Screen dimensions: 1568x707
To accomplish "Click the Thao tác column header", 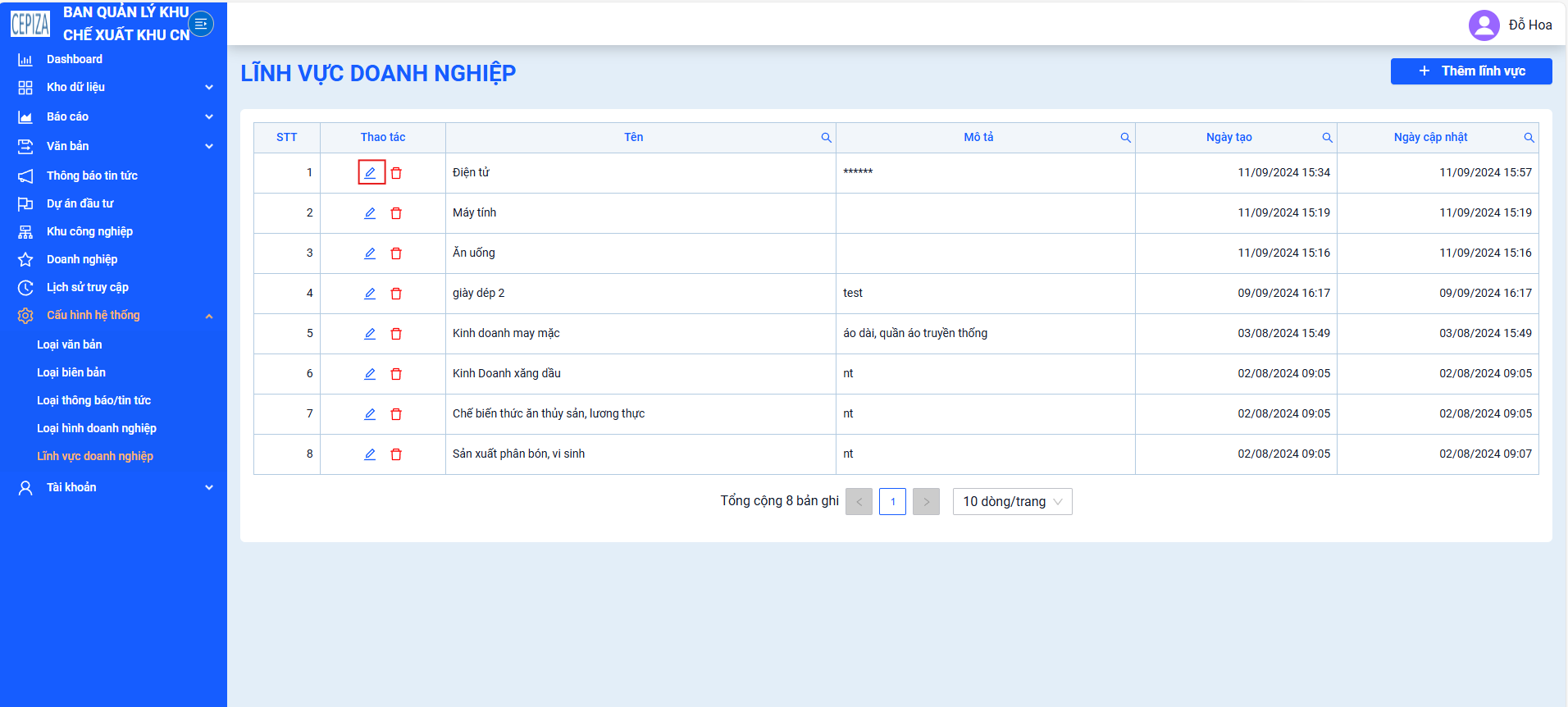I will pyautogui.click(x=383, y=137).
